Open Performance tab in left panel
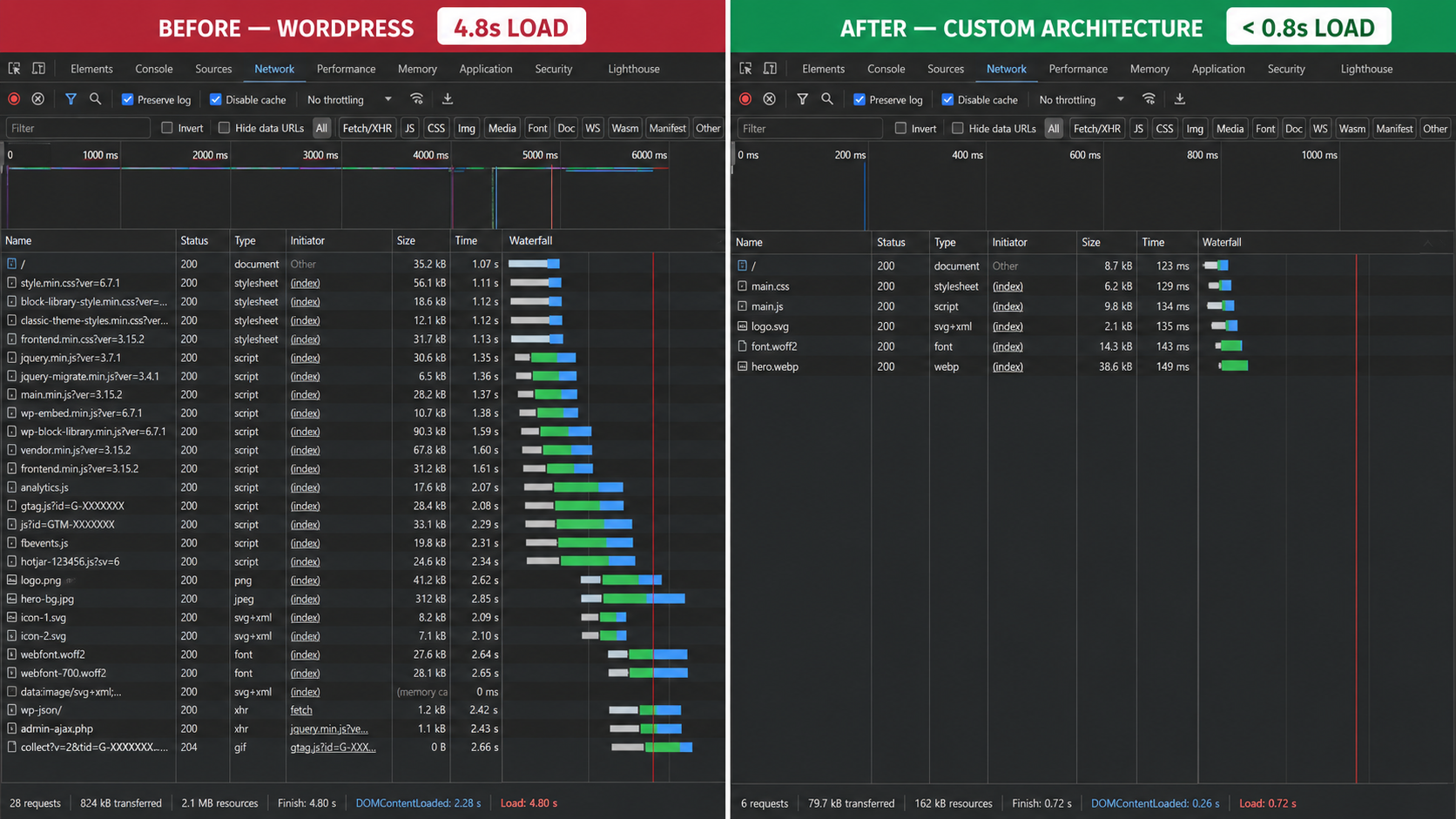This screenshot has width=1456, height=819. (346, 69)
